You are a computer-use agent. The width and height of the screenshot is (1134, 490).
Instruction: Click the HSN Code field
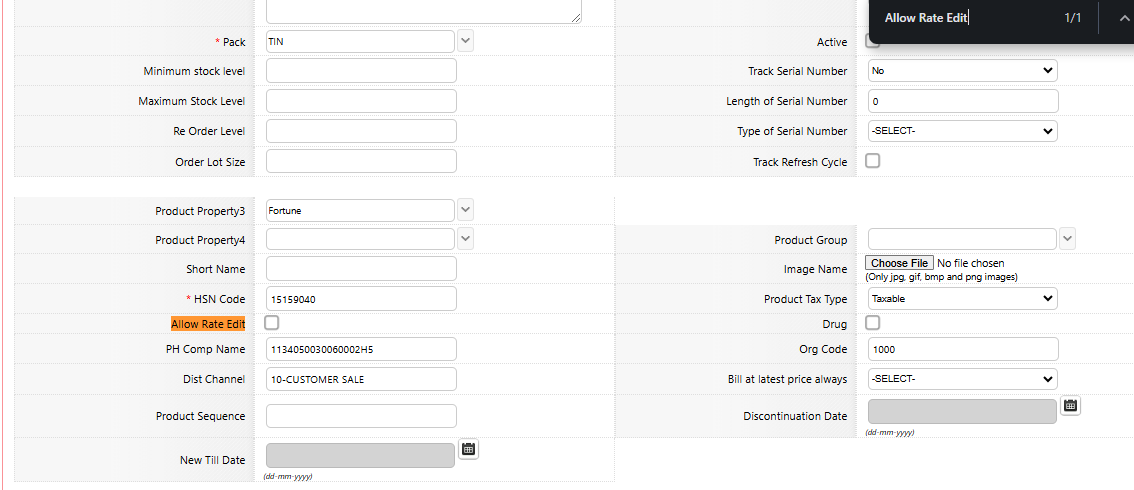tap(362, 298)
